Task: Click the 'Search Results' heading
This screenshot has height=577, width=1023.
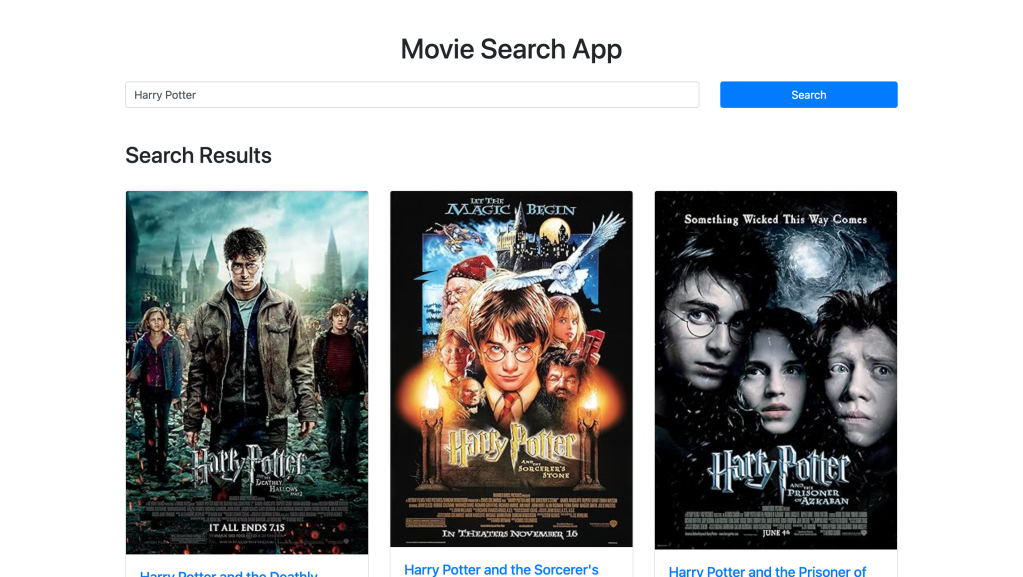Action: (198, 155)
